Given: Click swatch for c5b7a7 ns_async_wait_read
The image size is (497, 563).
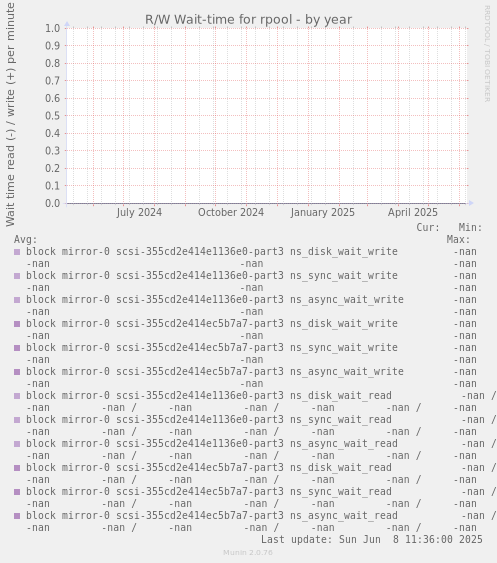Looking at the screenshot, I should (x=17, y=516).
